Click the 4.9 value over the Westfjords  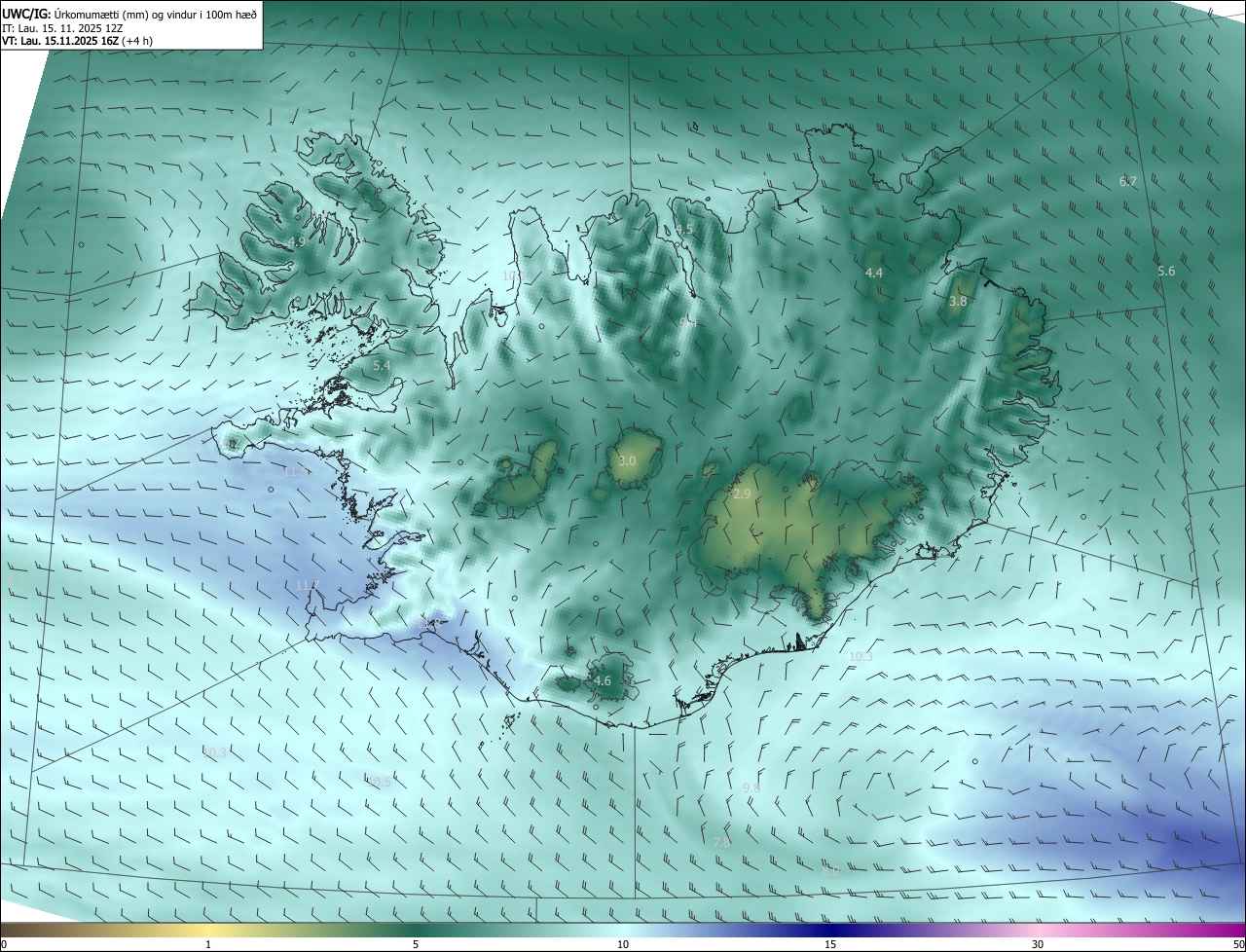[x=297, y=241]
